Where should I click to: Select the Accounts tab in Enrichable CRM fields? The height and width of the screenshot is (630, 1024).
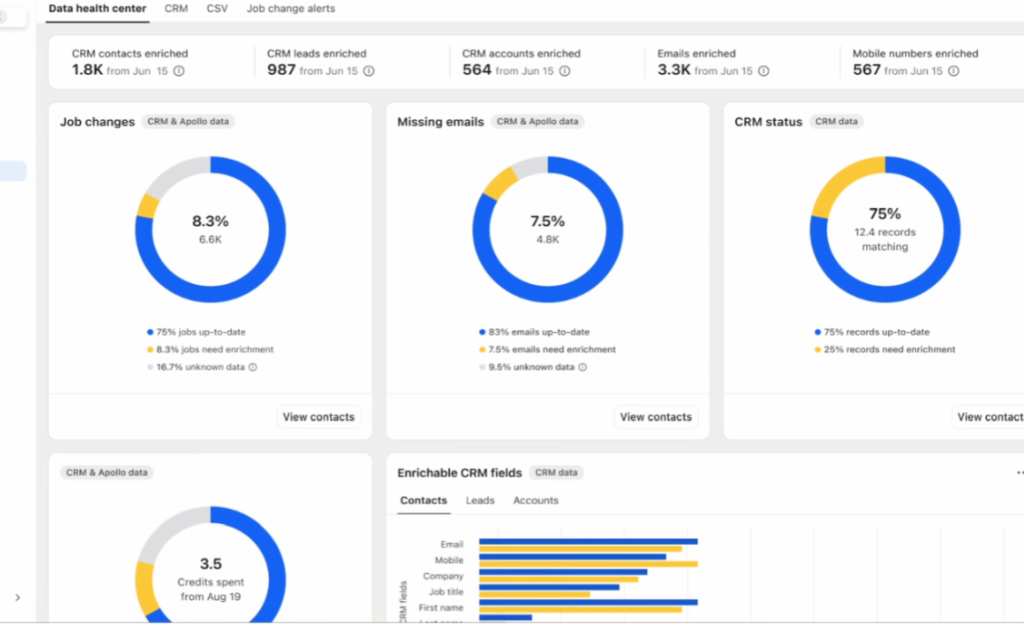click(536, 500)
